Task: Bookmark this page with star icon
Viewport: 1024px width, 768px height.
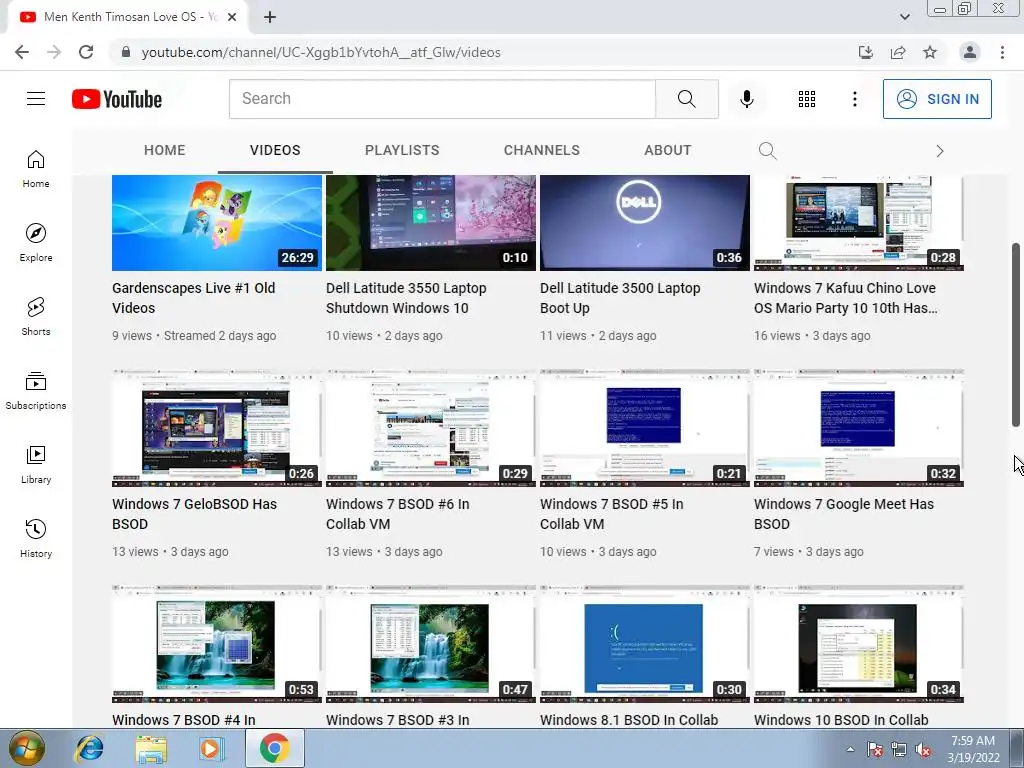Action: [930, 52]
